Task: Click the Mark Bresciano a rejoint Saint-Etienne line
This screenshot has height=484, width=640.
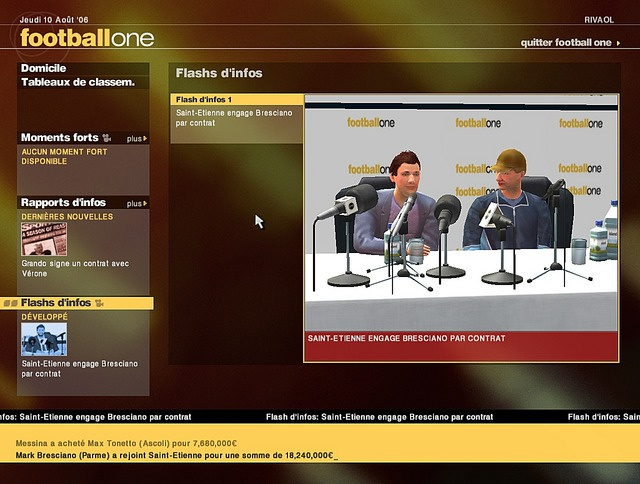Action: click(176, 455)
